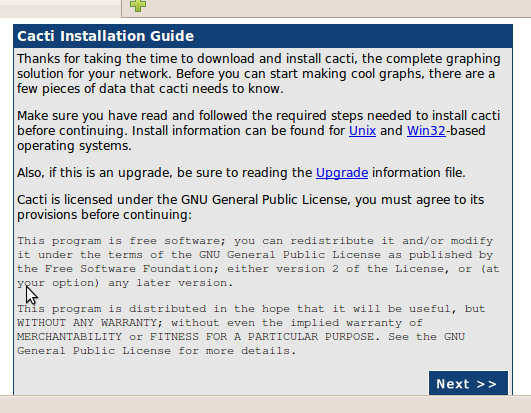Open the Unix install information link
This screenshot has height=413, width=531.
362,131
